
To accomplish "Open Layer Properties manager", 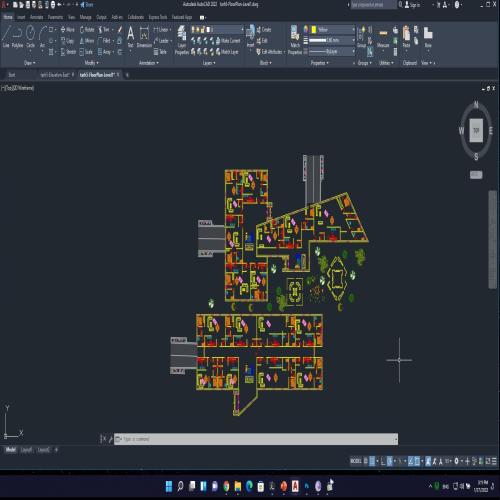I will tap(182, 39).
